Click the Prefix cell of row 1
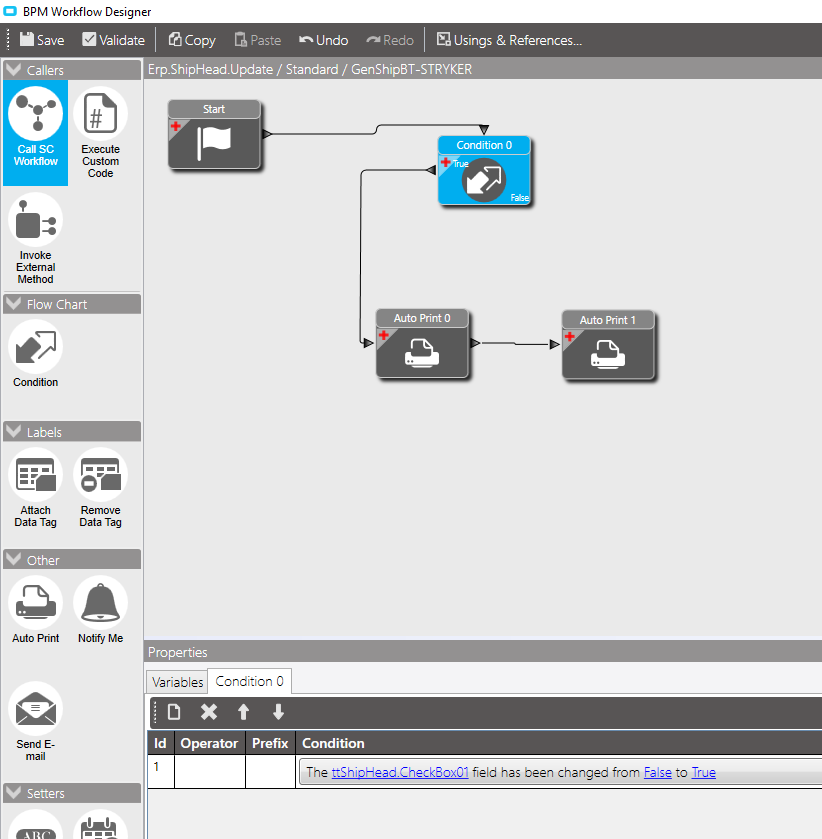The width and height of the screenshot is (822, 839). point(270,772)
